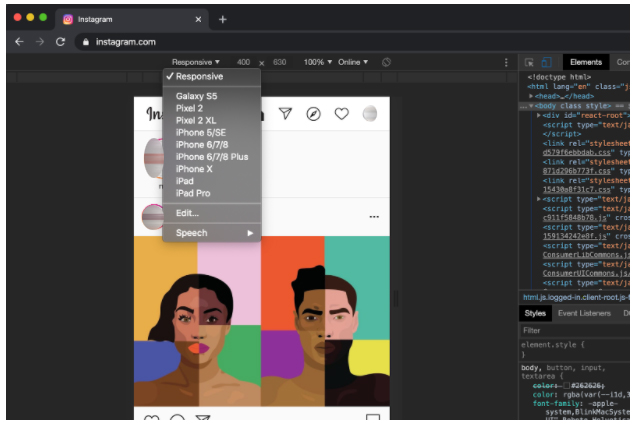Open the d579f6ebbdab.css link
This screenshot has height=427, width=633.
point(578,153)
